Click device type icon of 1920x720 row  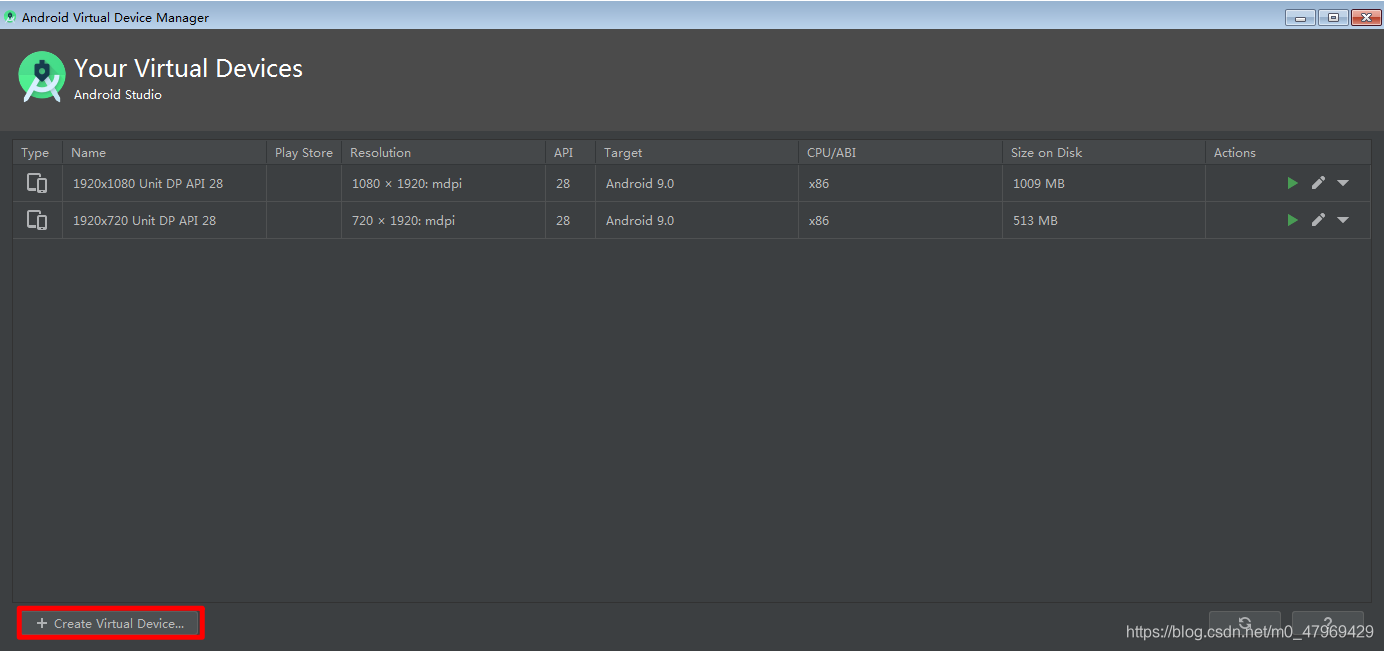pos(37,220)
